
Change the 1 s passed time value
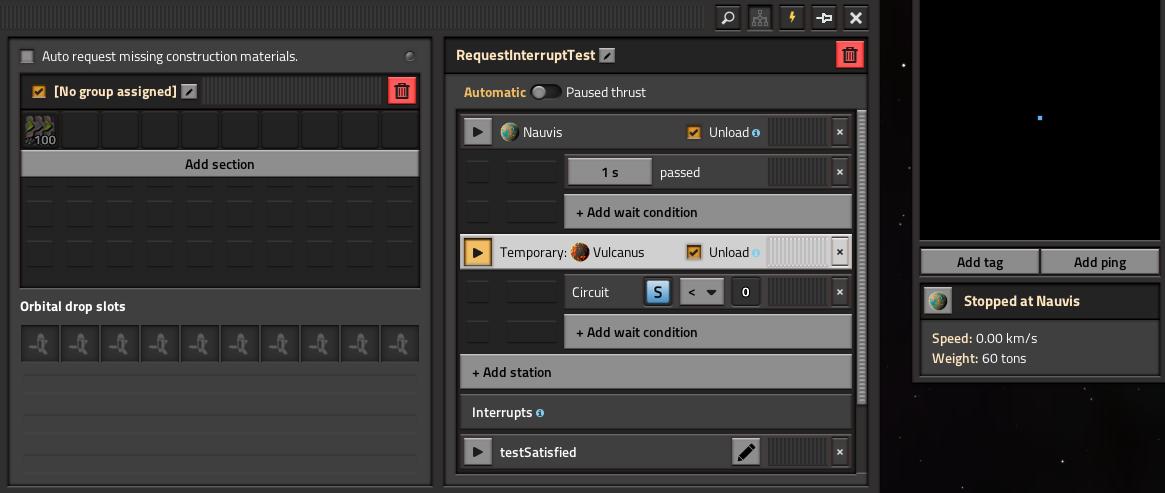point(610,172)
